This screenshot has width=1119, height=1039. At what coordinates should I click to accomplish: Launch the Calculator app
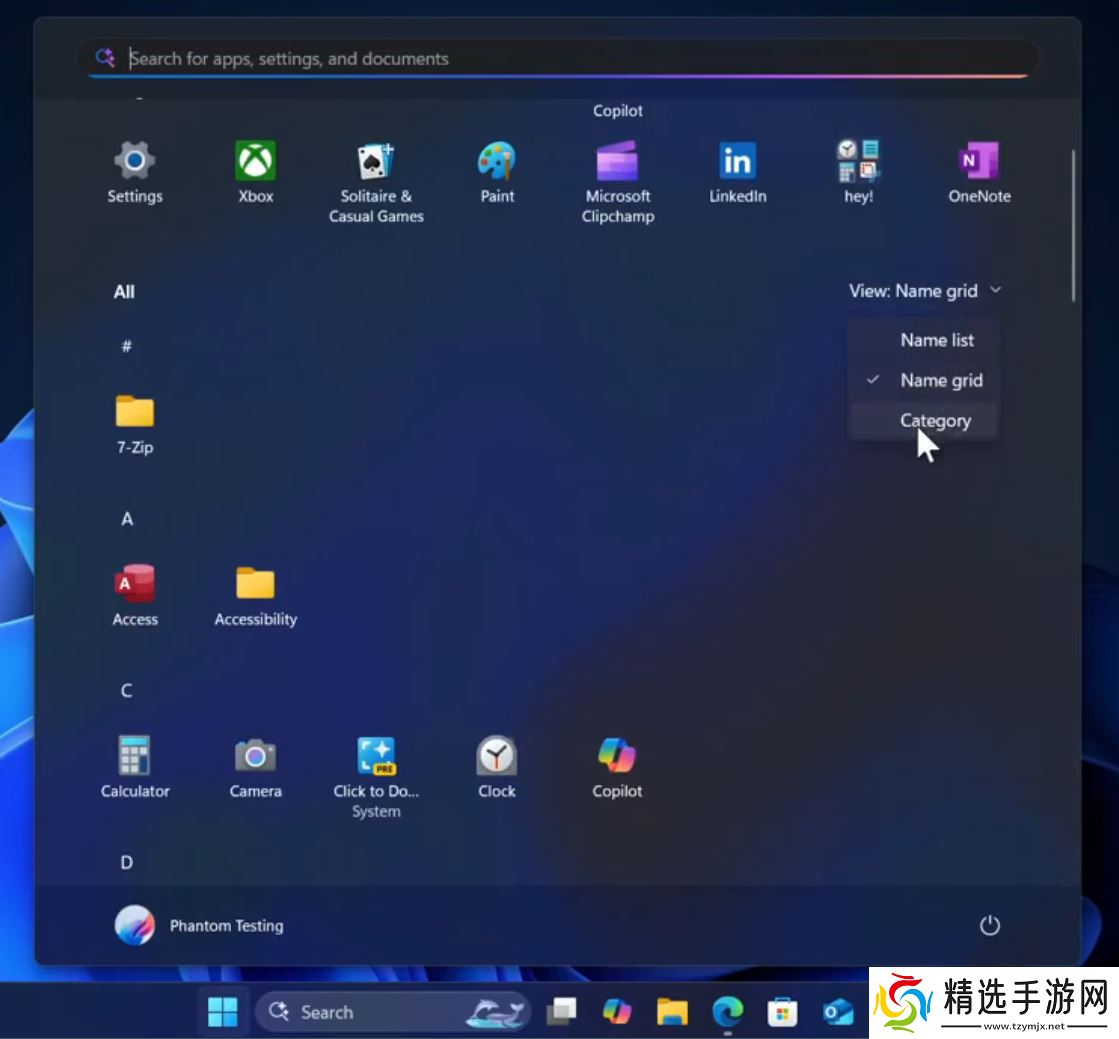135,766
